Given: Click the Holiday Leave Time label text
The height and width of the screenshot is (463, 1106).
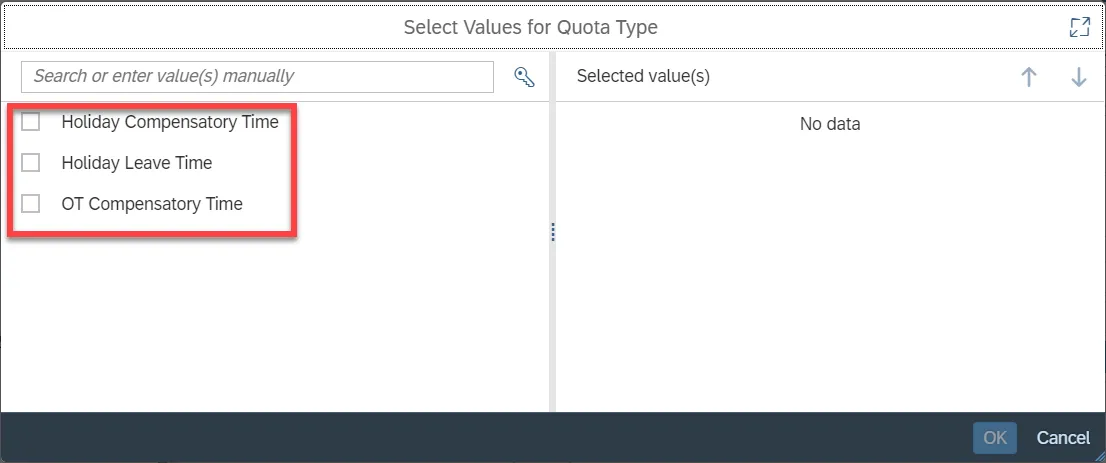Looking at the screenshot, I should pyautogui.click(x=137, y=162).
